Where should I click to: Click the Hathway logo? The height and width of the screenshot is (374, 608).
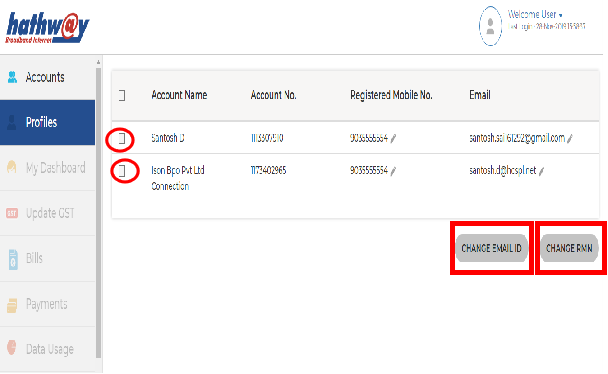coord(47,28)
